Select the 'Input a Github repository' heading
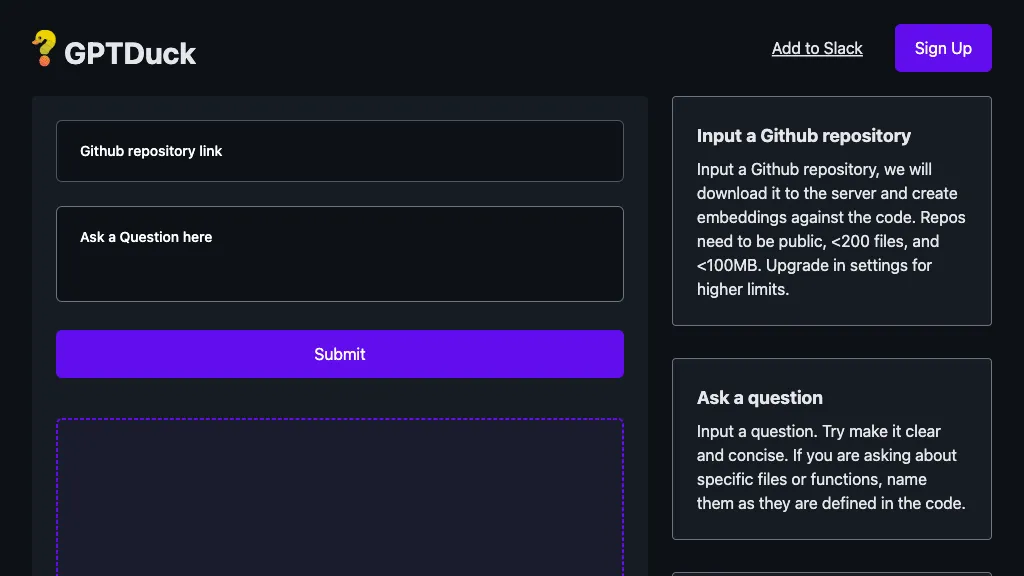 tap(804, 136)
